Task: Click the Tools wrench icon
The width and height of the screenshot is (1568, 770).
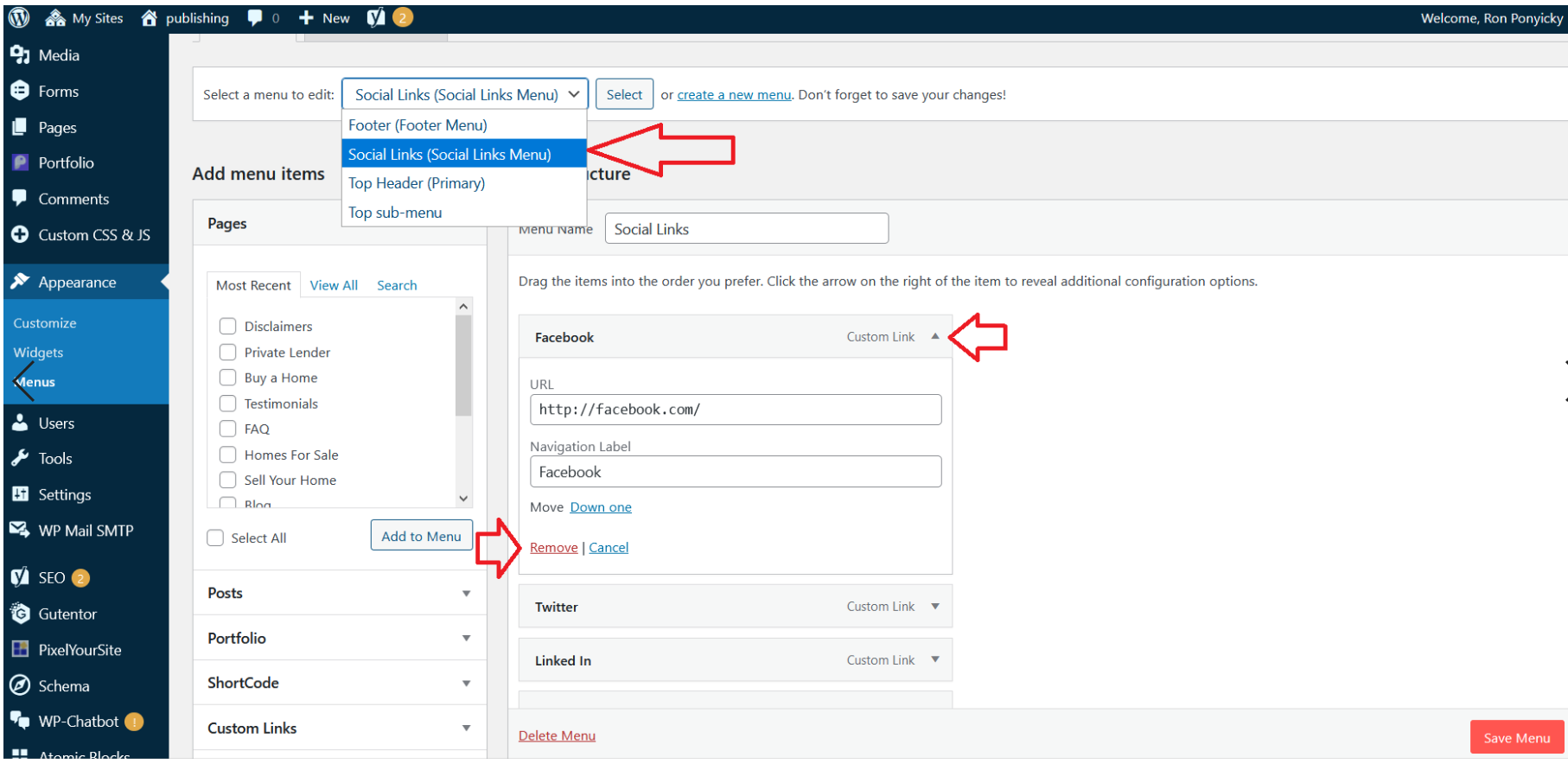Action: (x=20, y=458)
